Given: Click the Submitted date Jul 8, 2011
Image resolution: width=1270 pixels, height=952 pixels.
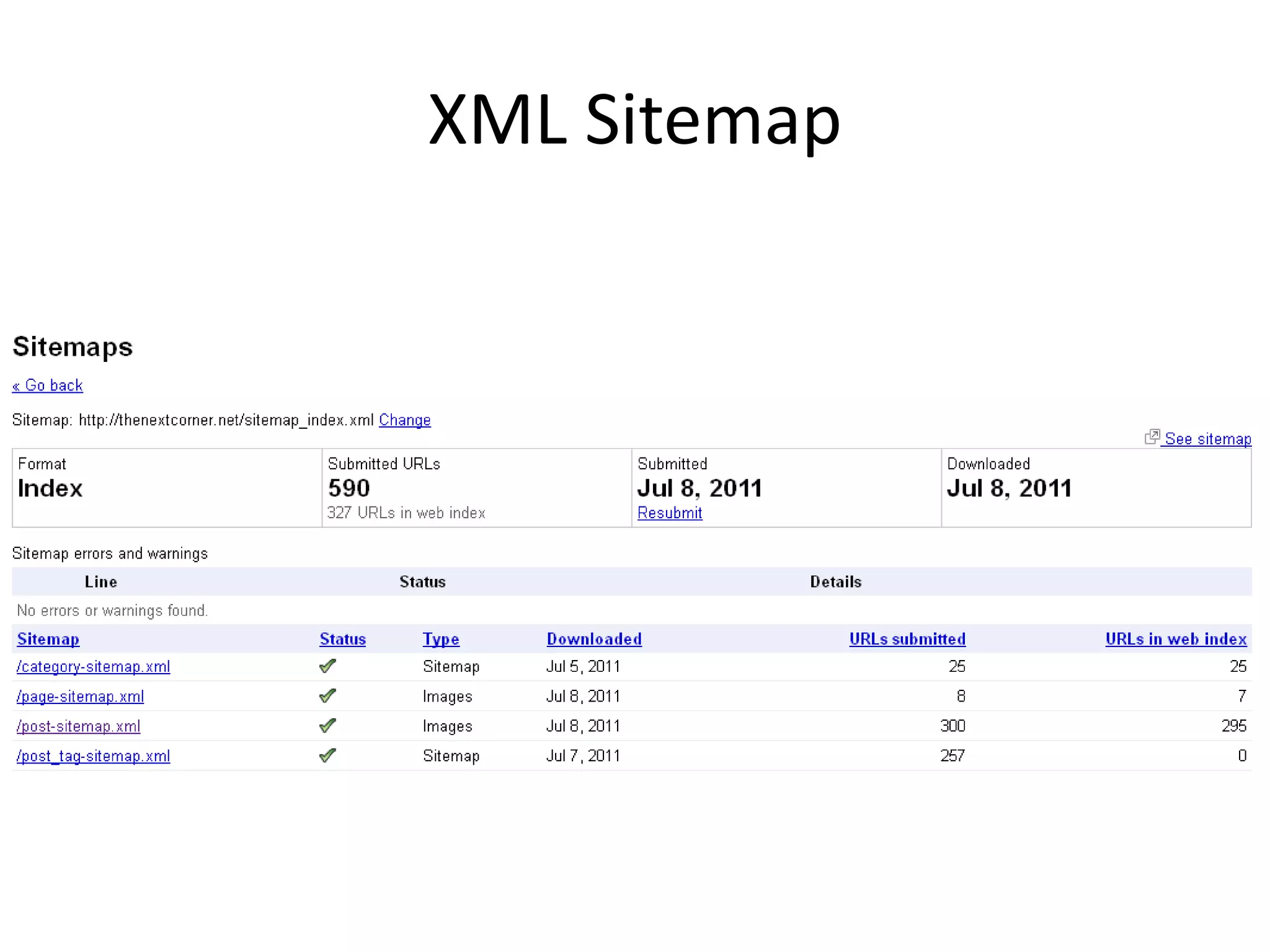Looking at the screenshot, I should click(x=700, y=488).
